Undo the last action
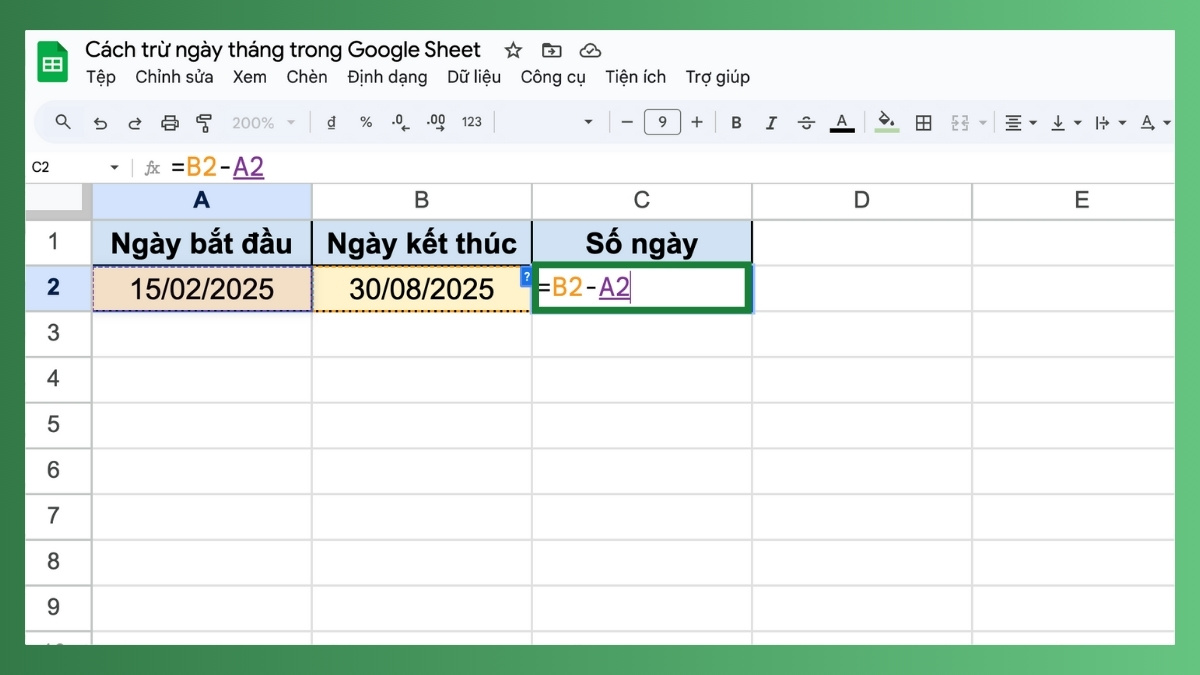 click(100, 122)
